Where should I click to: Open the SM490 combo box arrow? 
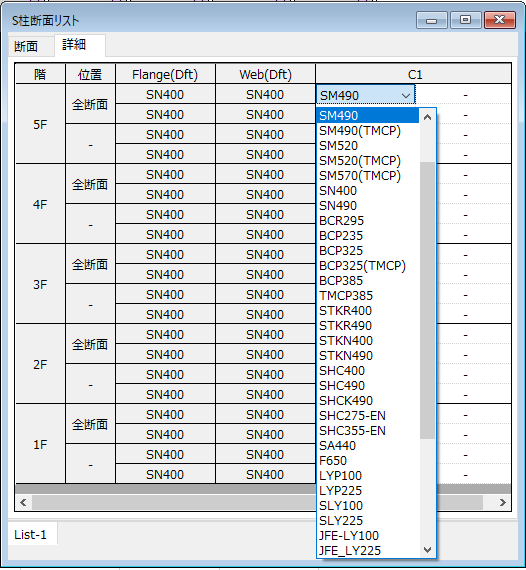coord(406,96)
